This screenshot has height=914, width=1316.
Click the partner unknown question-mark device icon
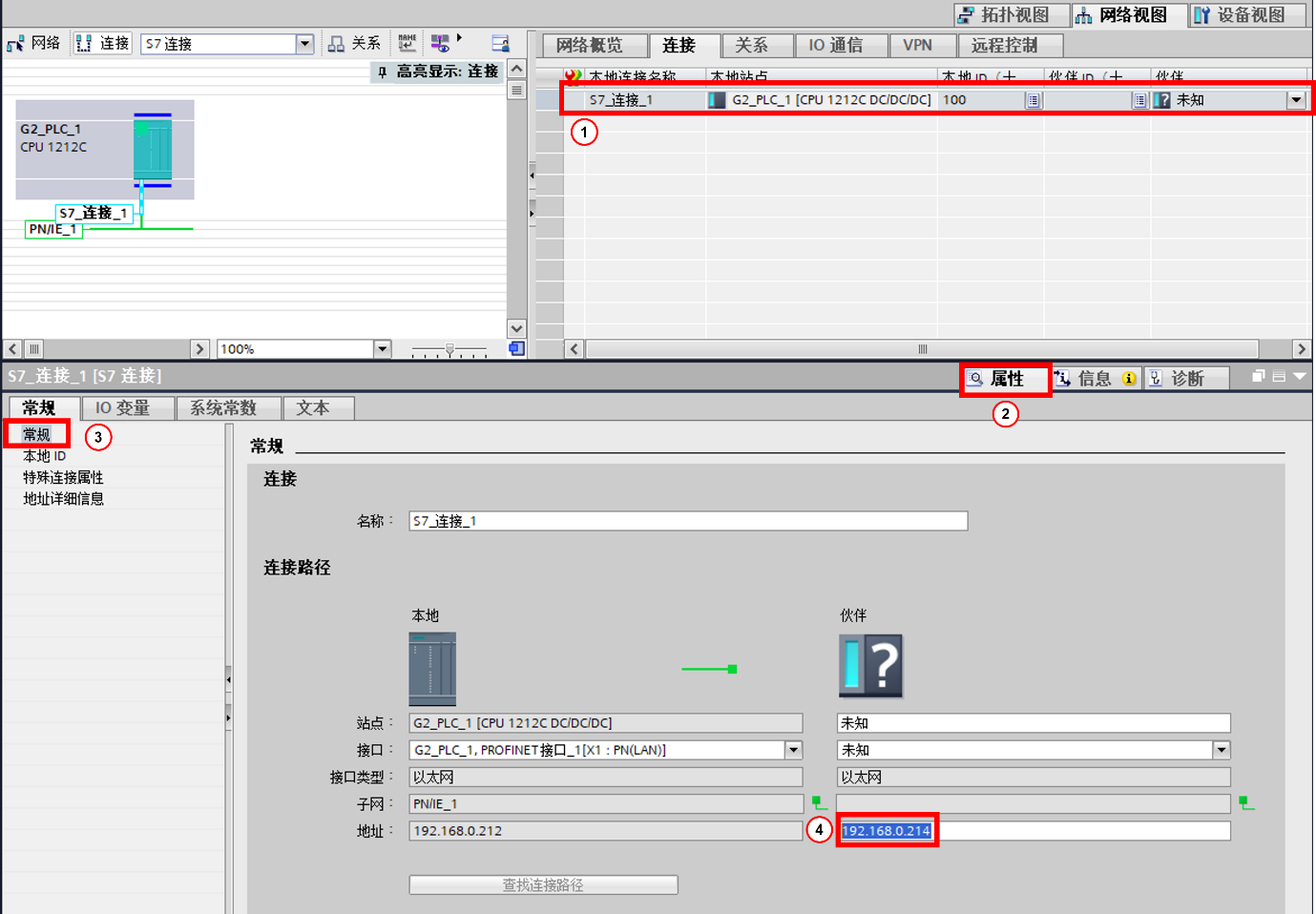click(x=870, y=666)
